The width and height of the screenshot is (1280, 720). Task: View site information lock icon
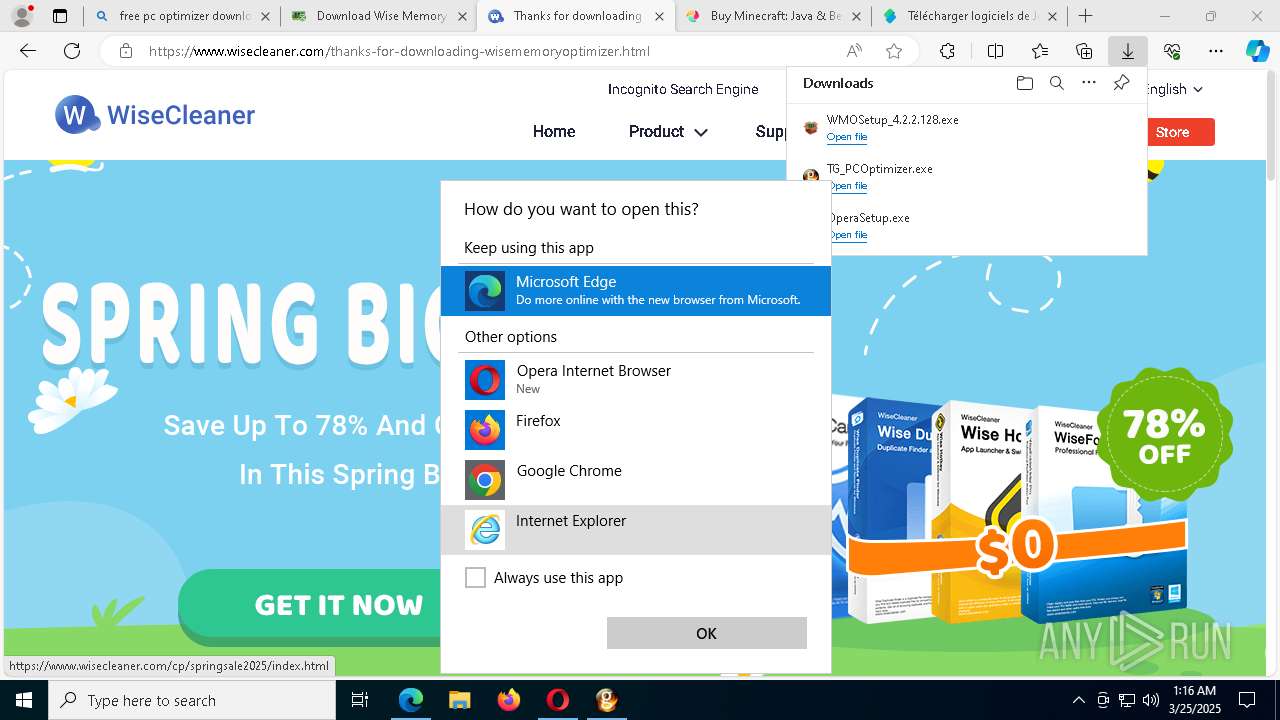tap(125, 52)
